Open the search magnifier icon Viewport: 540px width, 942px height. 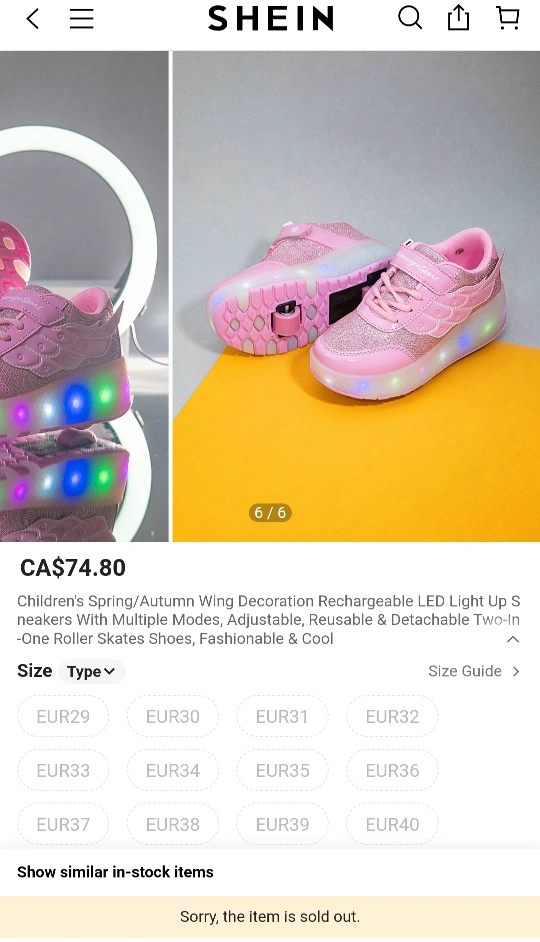click(410, 18)
